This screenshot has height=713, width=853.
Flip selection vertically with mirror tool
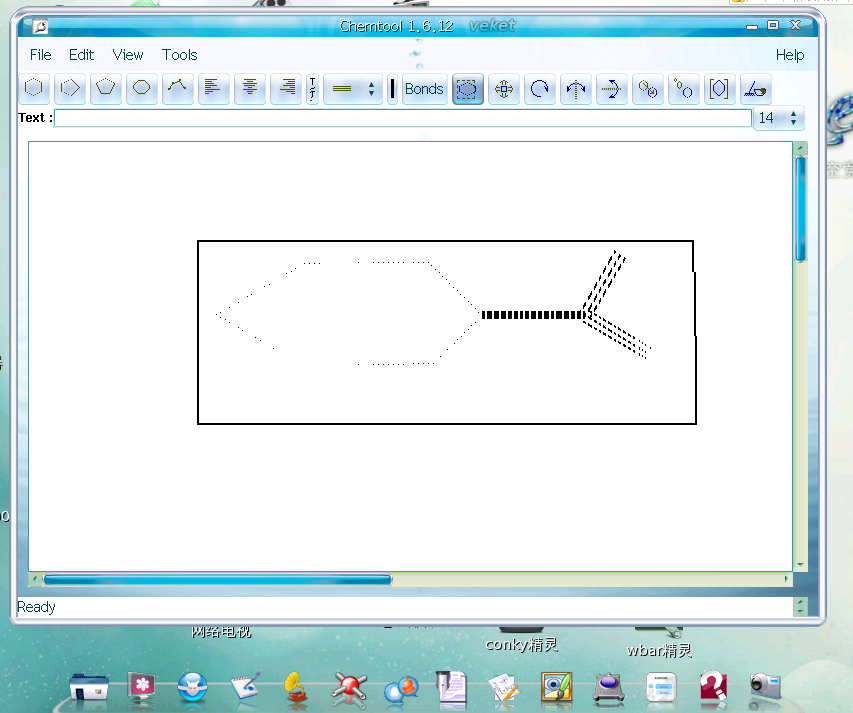pos(611,89)
